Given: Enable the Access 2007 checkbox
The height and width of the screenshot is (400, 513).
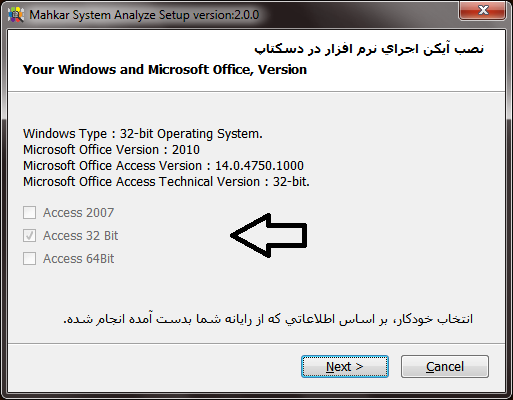Looking at the screenshot, I should click(x=29, y=212).
